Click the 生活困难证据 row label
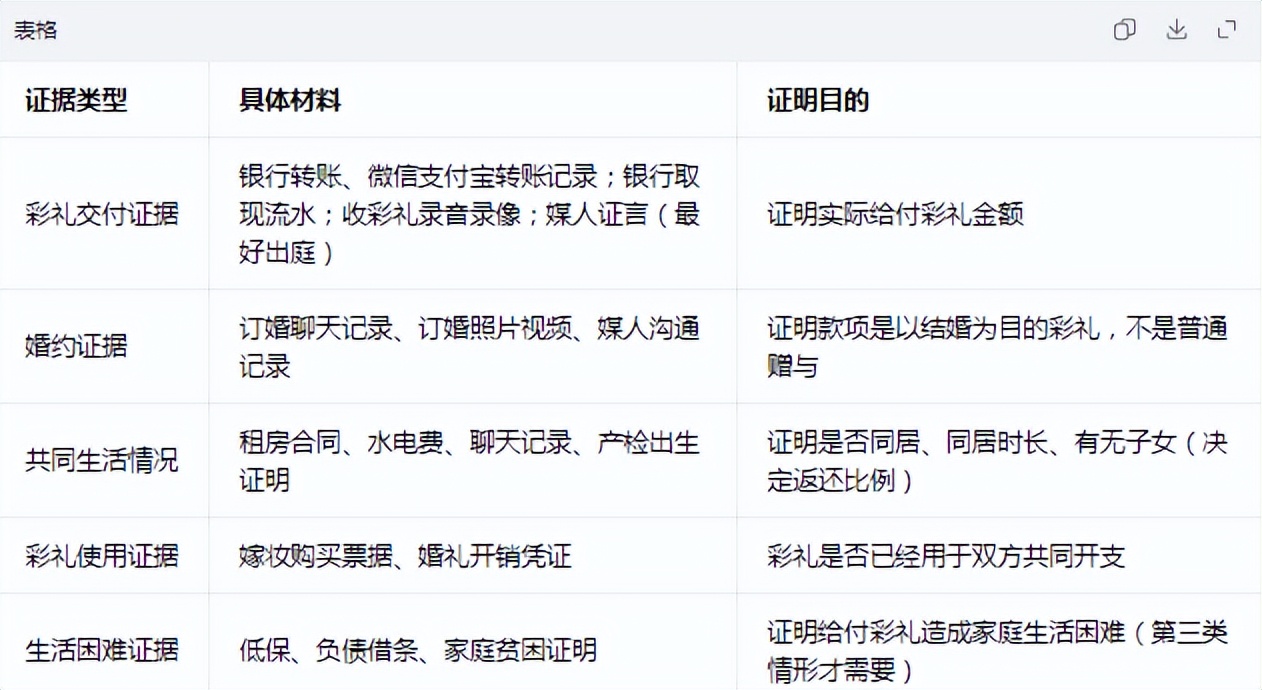Viewport: 1262px width, 690px height. 102,650
